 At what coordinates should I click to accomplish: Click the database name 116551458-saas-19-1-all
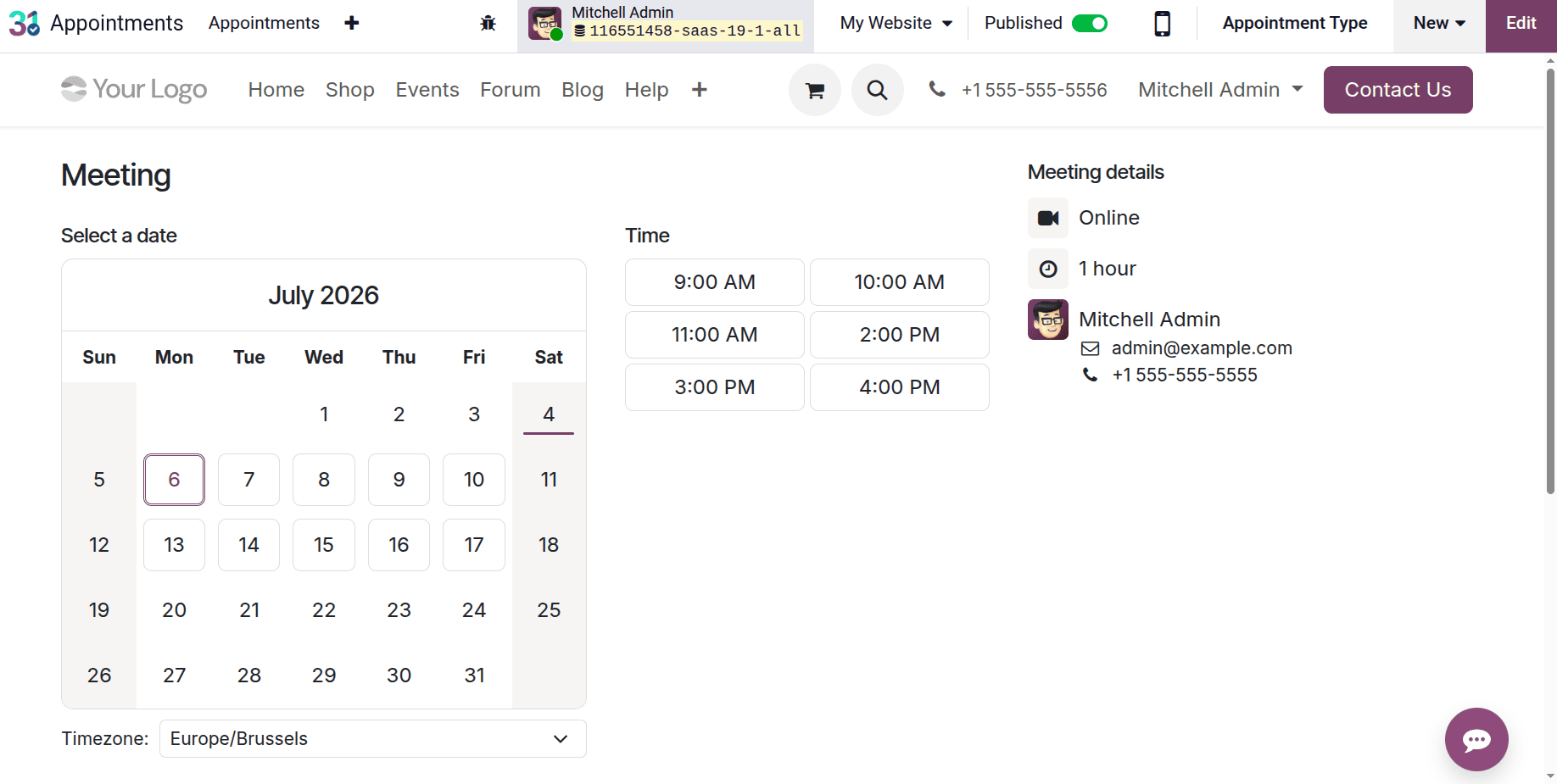pyautogui.click(x=688, y=31)
